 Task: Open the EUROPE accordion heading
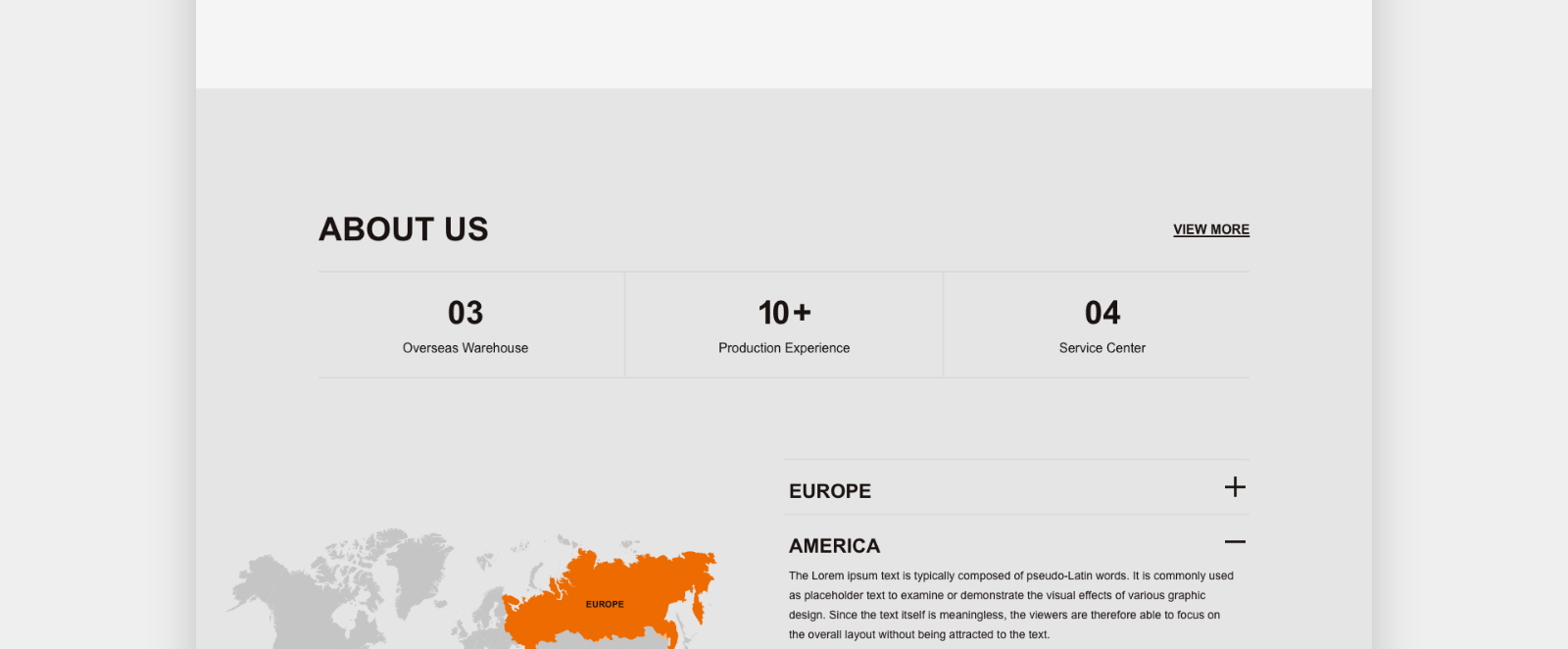coord(830,491)
